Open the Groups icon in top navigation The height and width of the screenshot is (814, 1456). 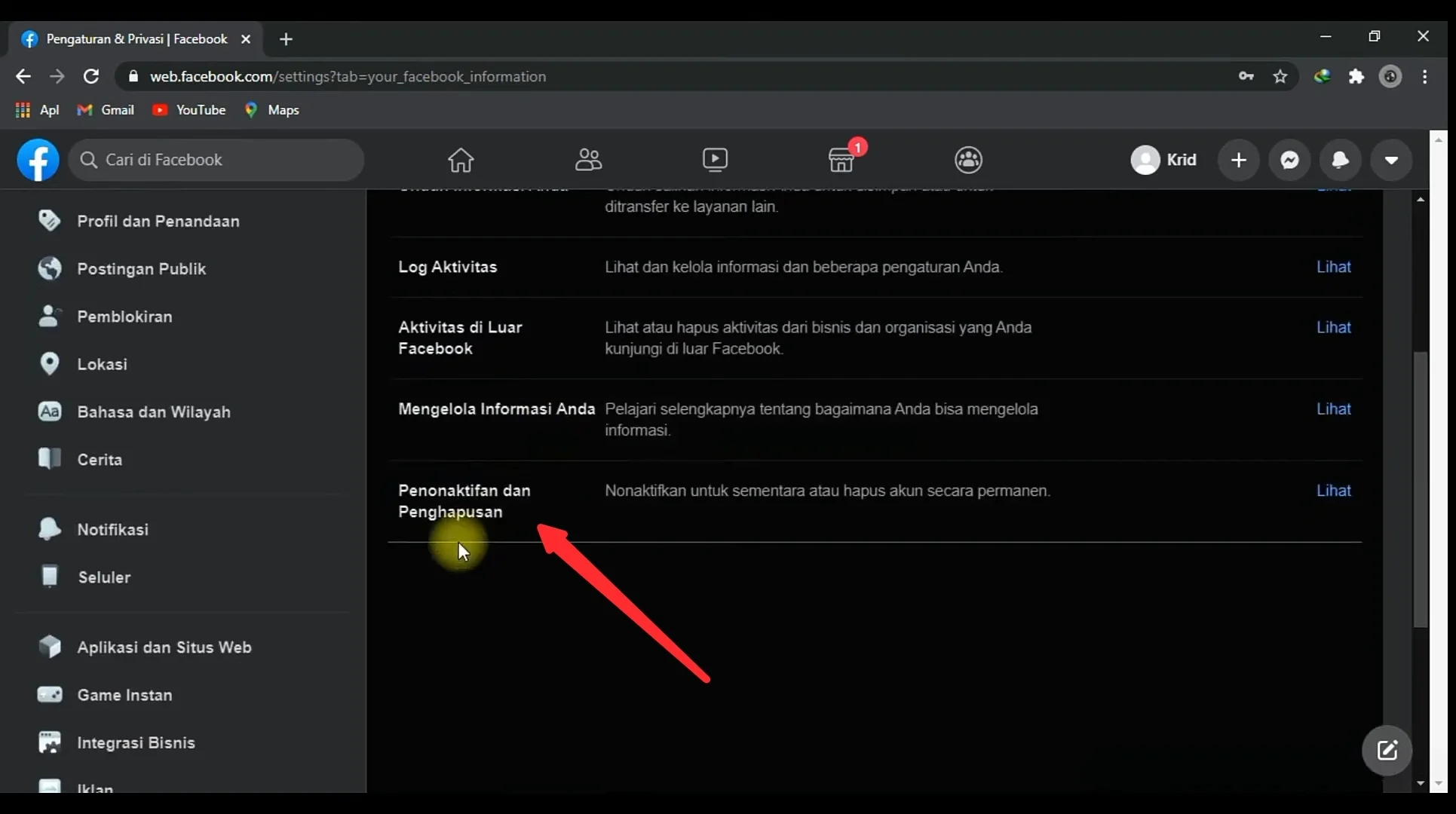969,160
